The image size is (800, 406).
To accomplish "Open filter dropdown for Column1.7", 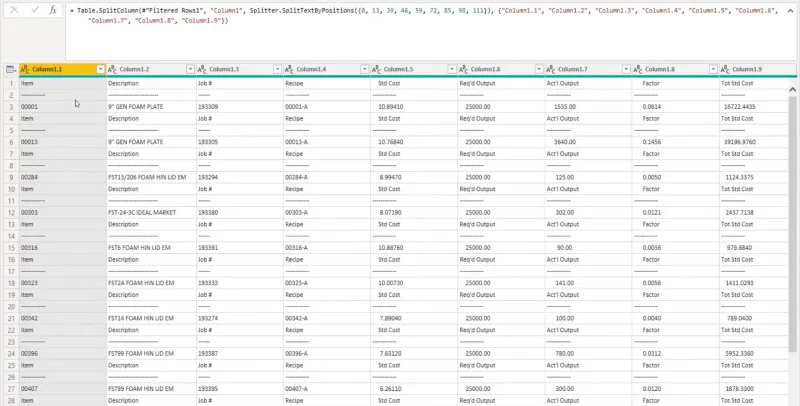I will 627,69.
